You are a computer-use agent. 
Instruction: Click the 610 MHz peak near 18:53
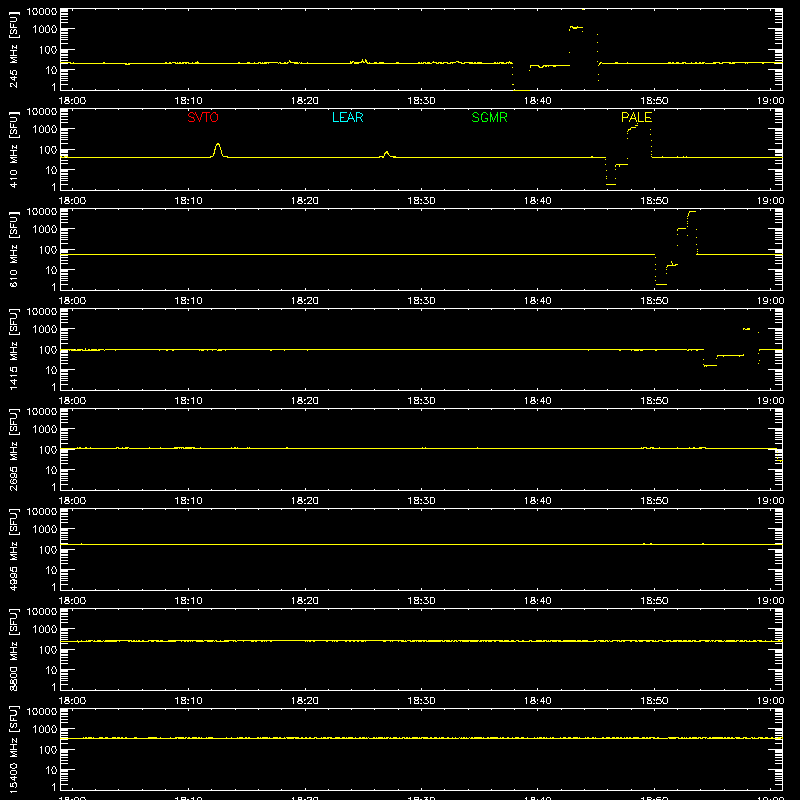[692, 212]
